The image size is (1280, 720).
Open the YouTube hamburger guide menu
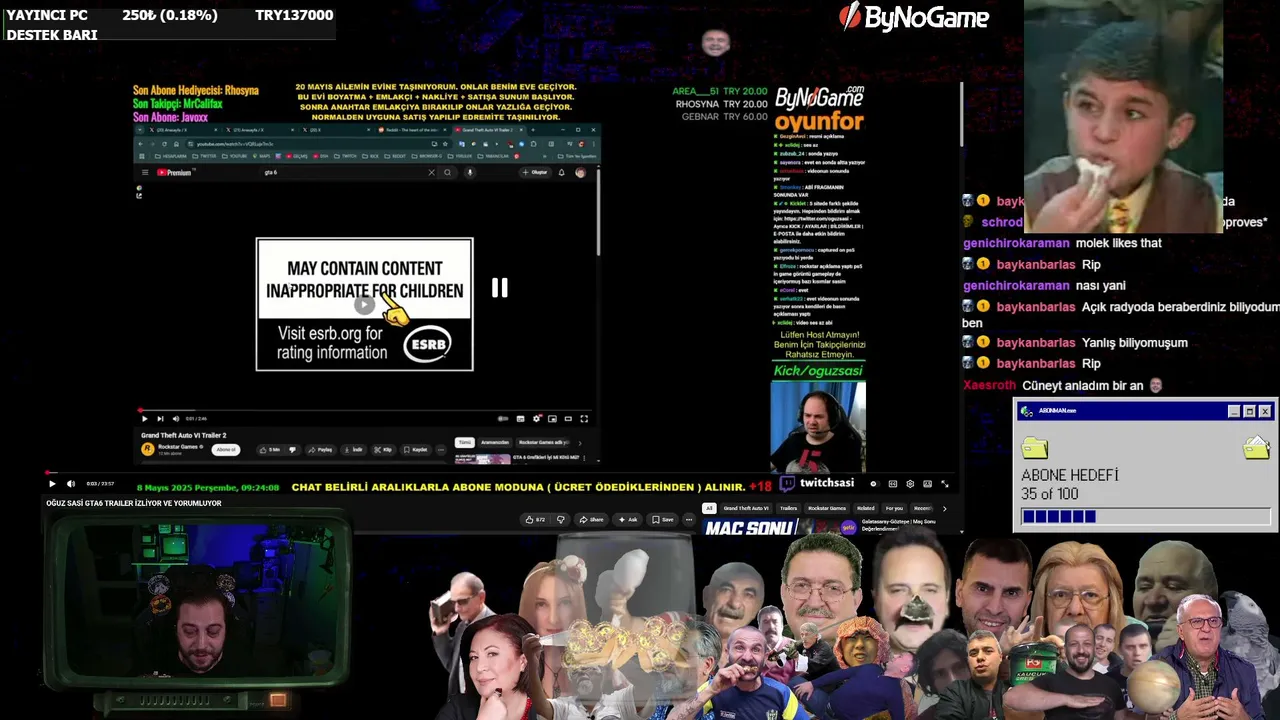tap(145, 173)
